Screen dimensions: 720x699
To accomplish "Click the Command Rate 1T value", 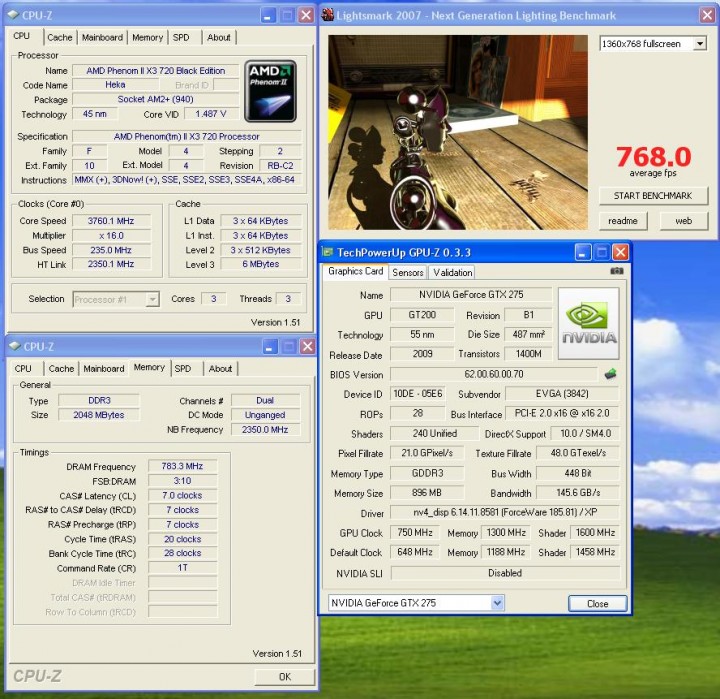I will click(x=182, y=568).
